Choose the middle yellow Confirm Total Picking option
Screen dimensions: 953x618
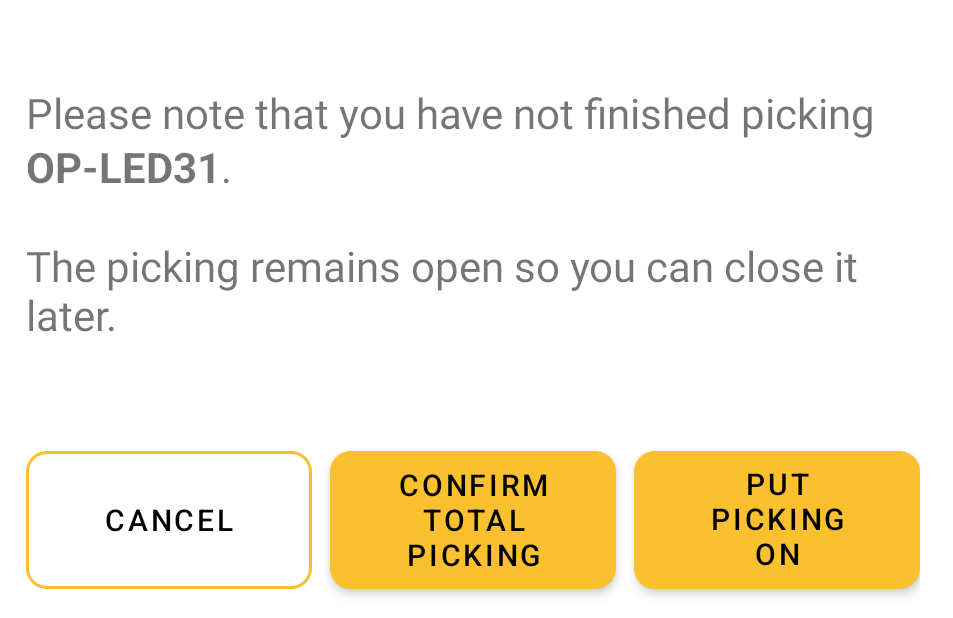pos(473,520)
